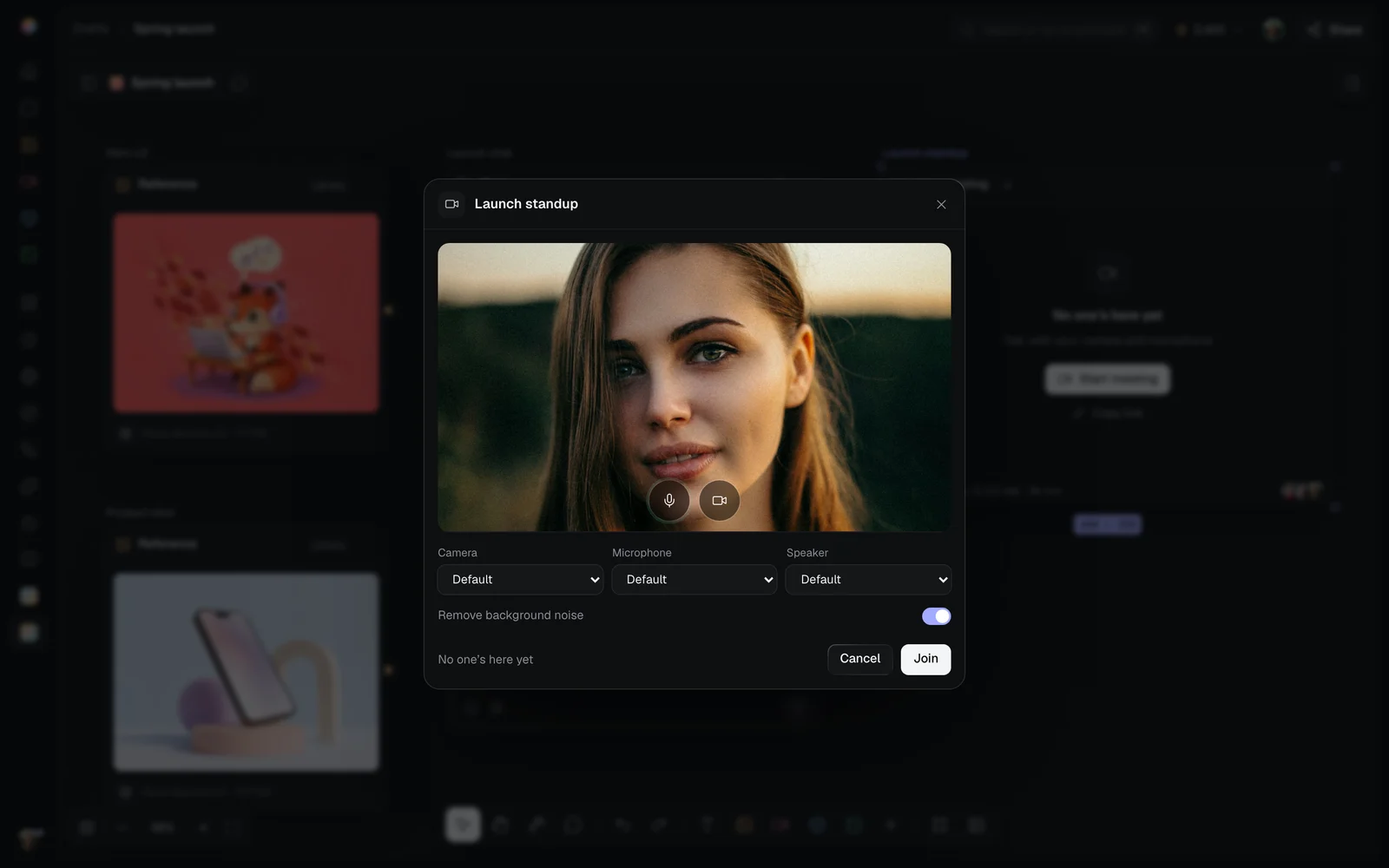This screenshot has height=868, width=1389.
Task: Click the blurred Start meeting button behind dialog
Action: pyautogui.click(x=1107, y=379)
